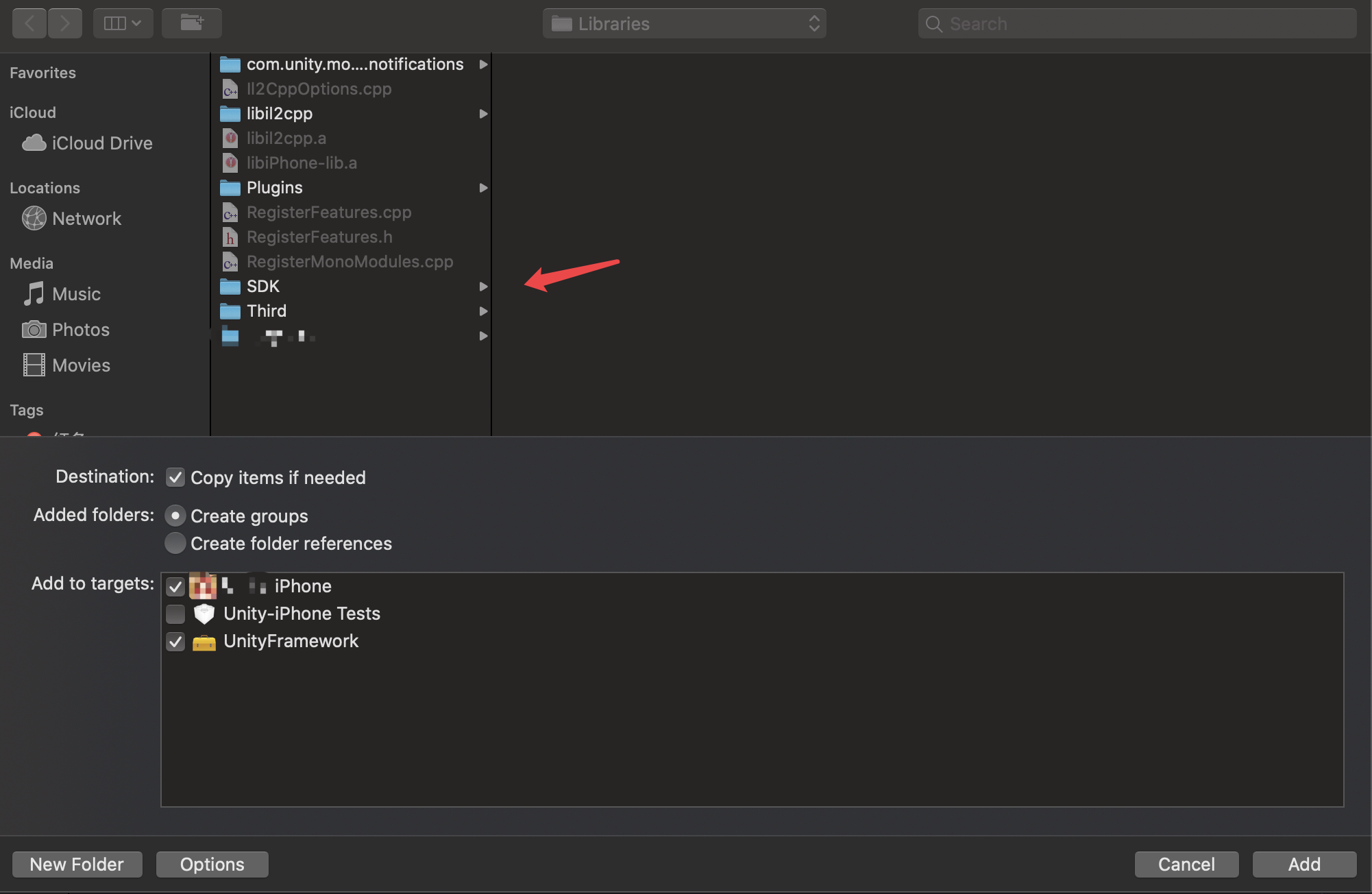
Task: Go back with the left chevron button
Action: click(x=29, y=23)
